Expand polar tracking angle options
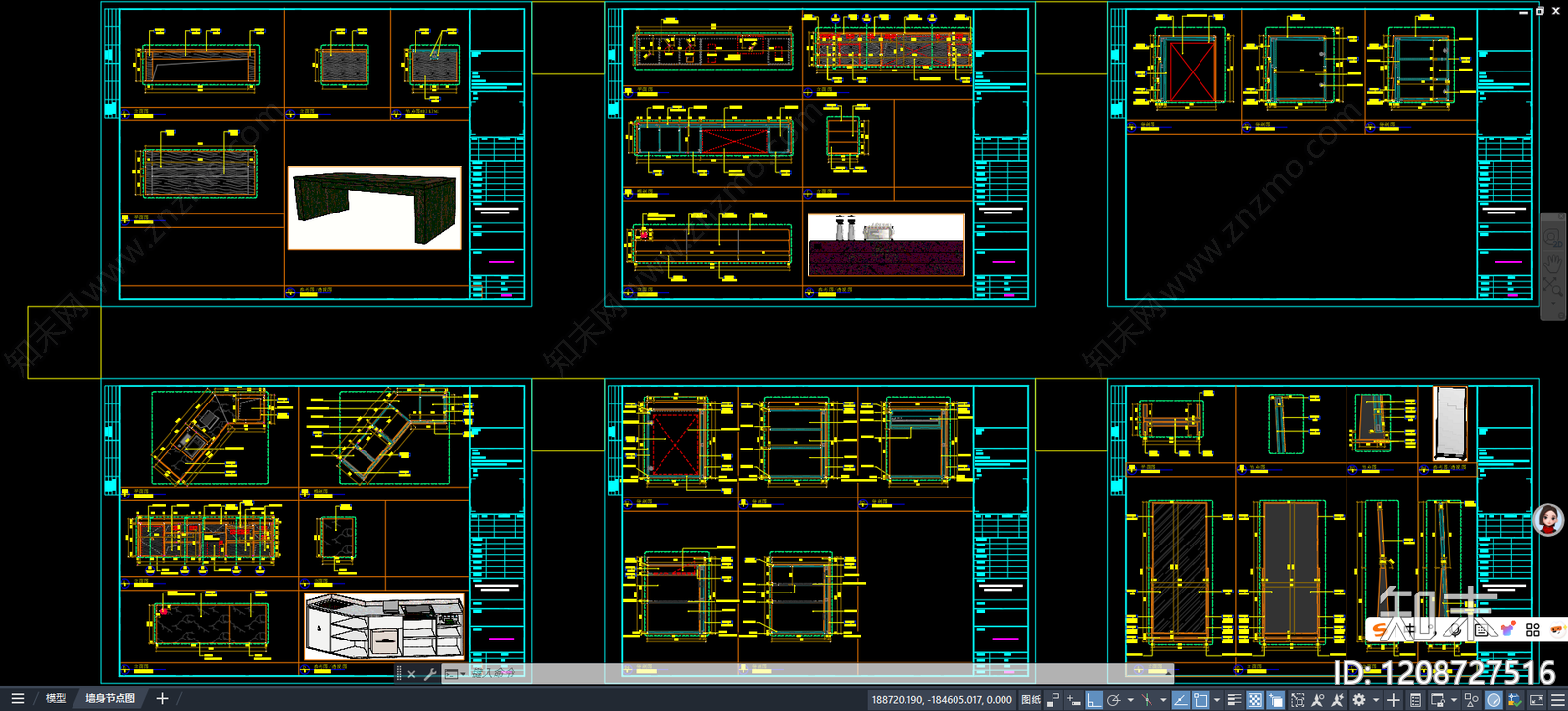The height and width of the screenshot is (711, 1568). [1130, 700]
